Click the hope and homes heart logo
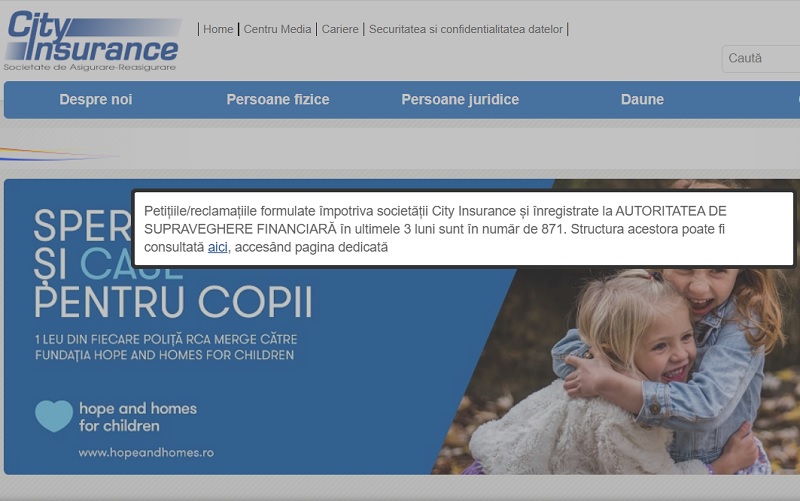Viewport: 800px width, 501px height. pyautogui.click(x=54, y=416)
